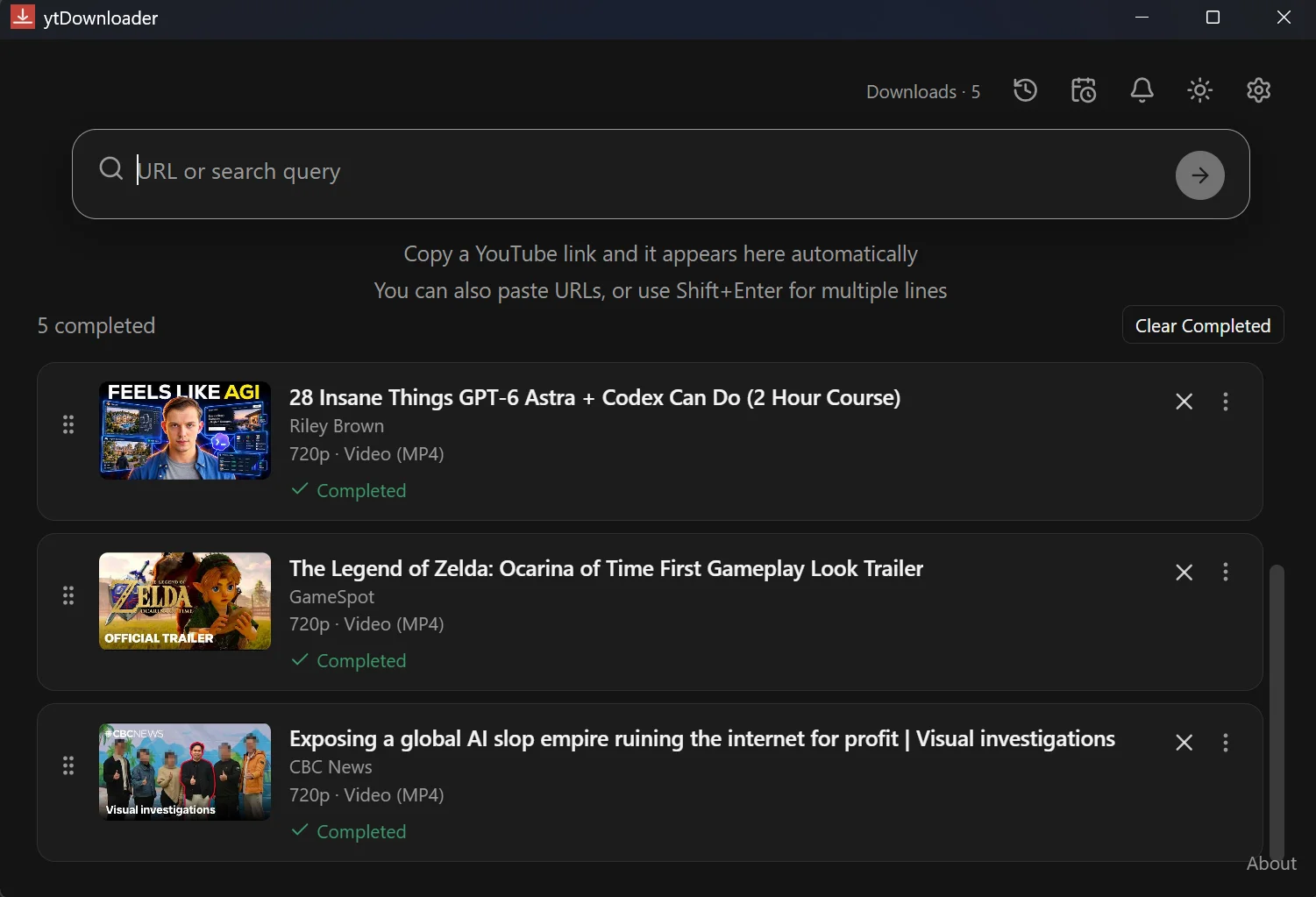Close the ytDownloader window

(x=1284, y=18)
